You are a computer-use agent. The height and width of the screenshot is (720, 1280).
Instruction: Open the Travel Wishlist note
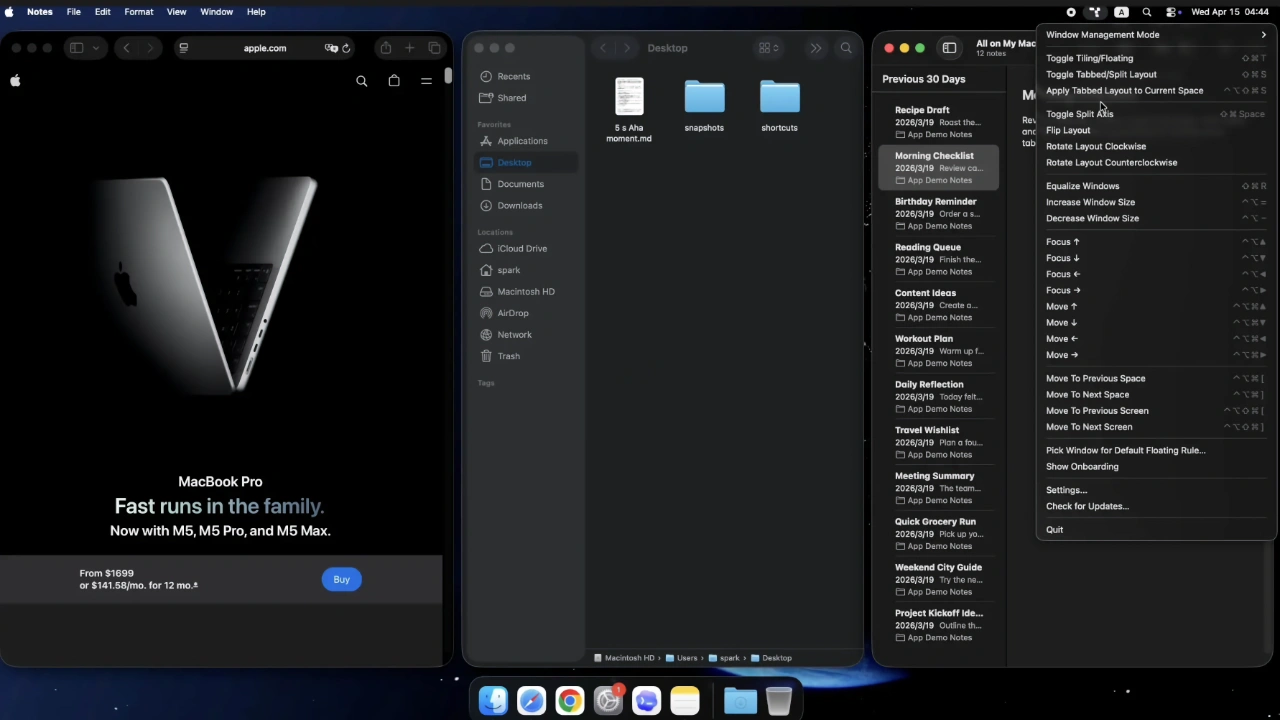(939, 442)
